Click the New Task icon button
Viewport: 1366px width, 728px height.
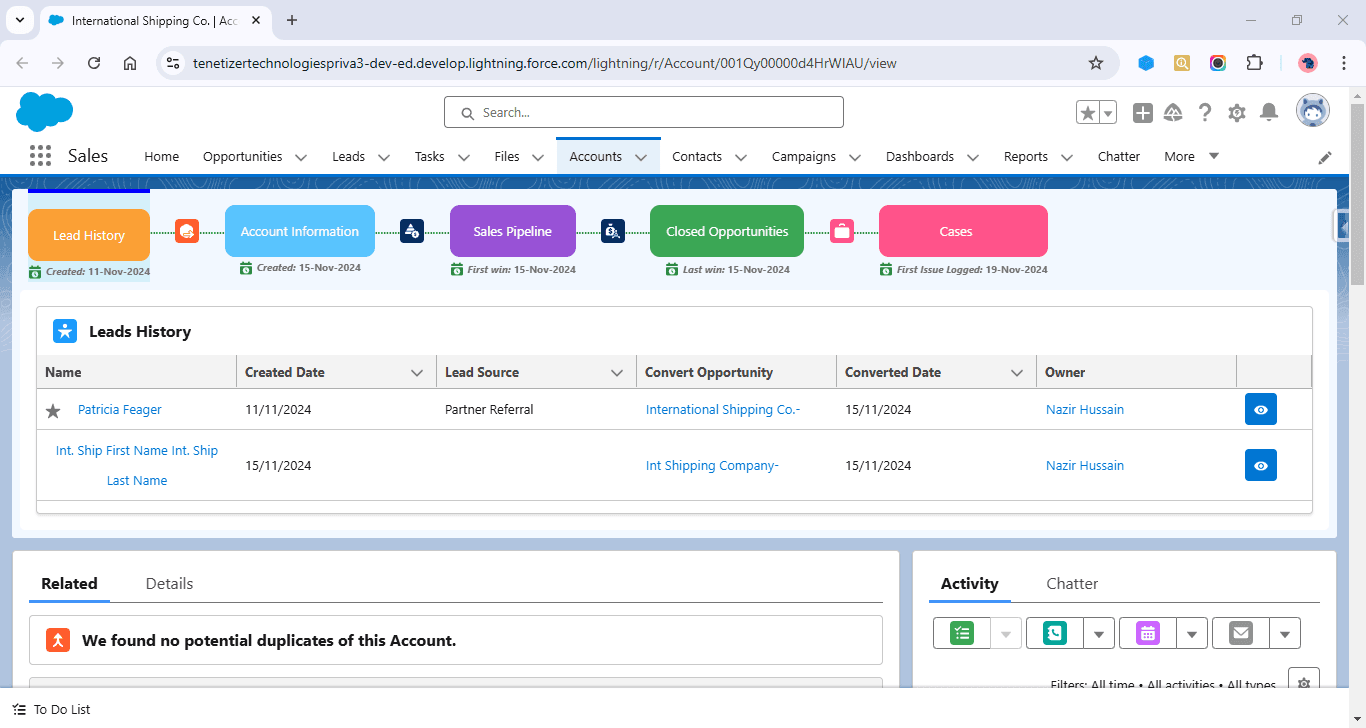tap(962, 633)
